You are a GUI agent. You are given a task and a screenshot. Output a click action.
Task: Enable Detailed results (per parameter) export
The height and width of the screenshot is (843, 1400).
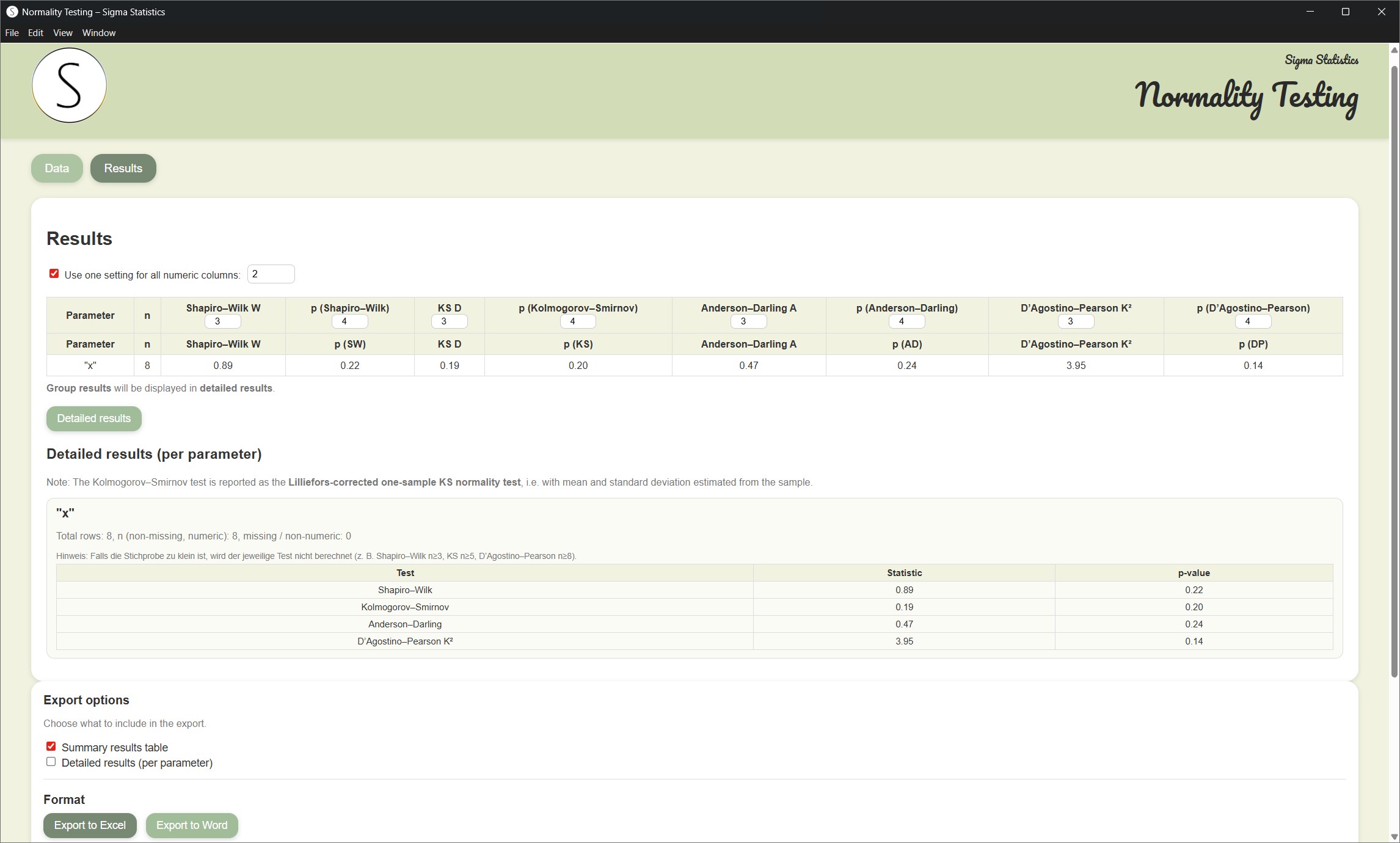click(51, 762)
